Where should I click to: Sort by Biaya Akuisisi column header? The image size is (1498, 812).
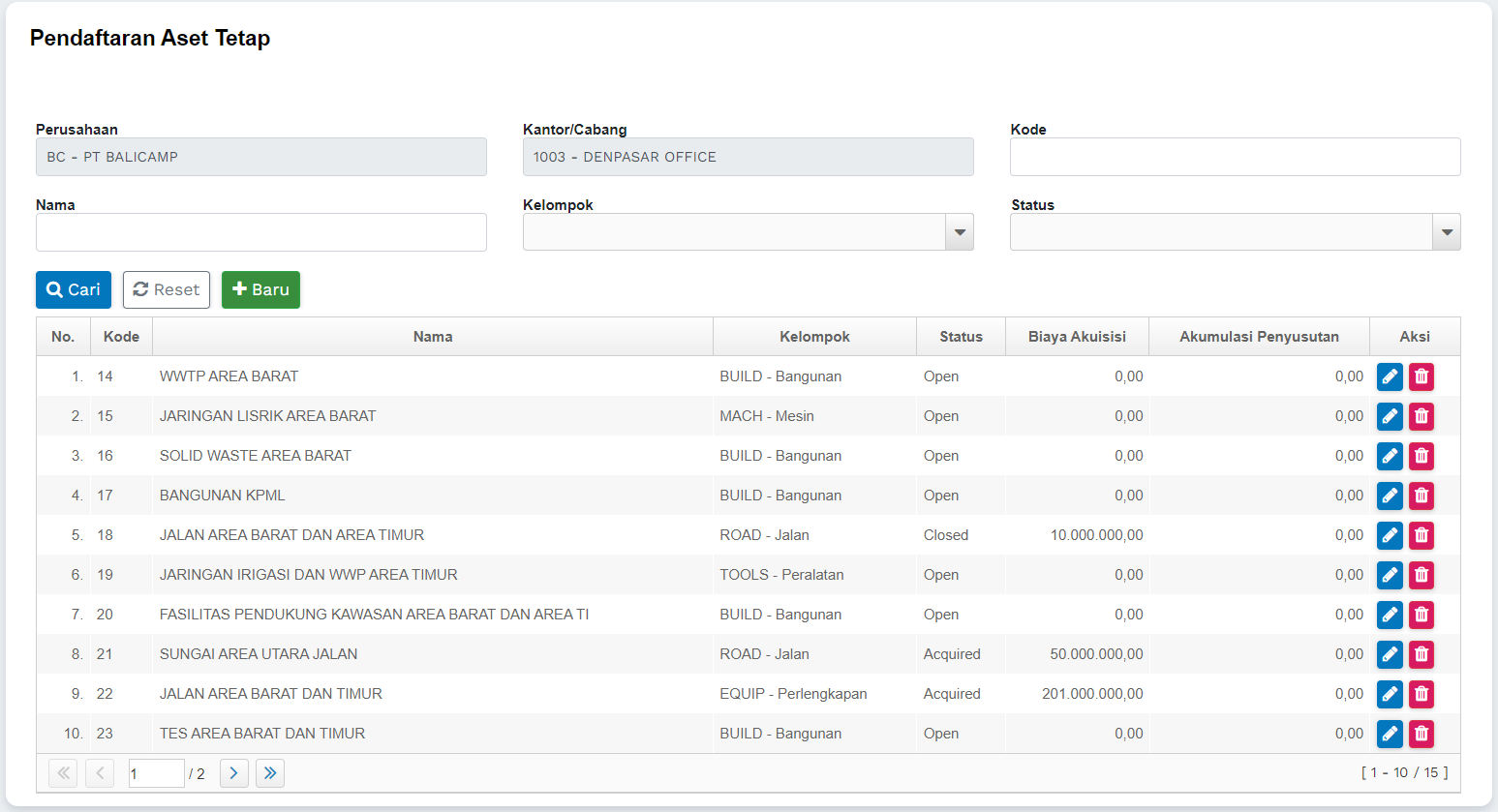1076,337
